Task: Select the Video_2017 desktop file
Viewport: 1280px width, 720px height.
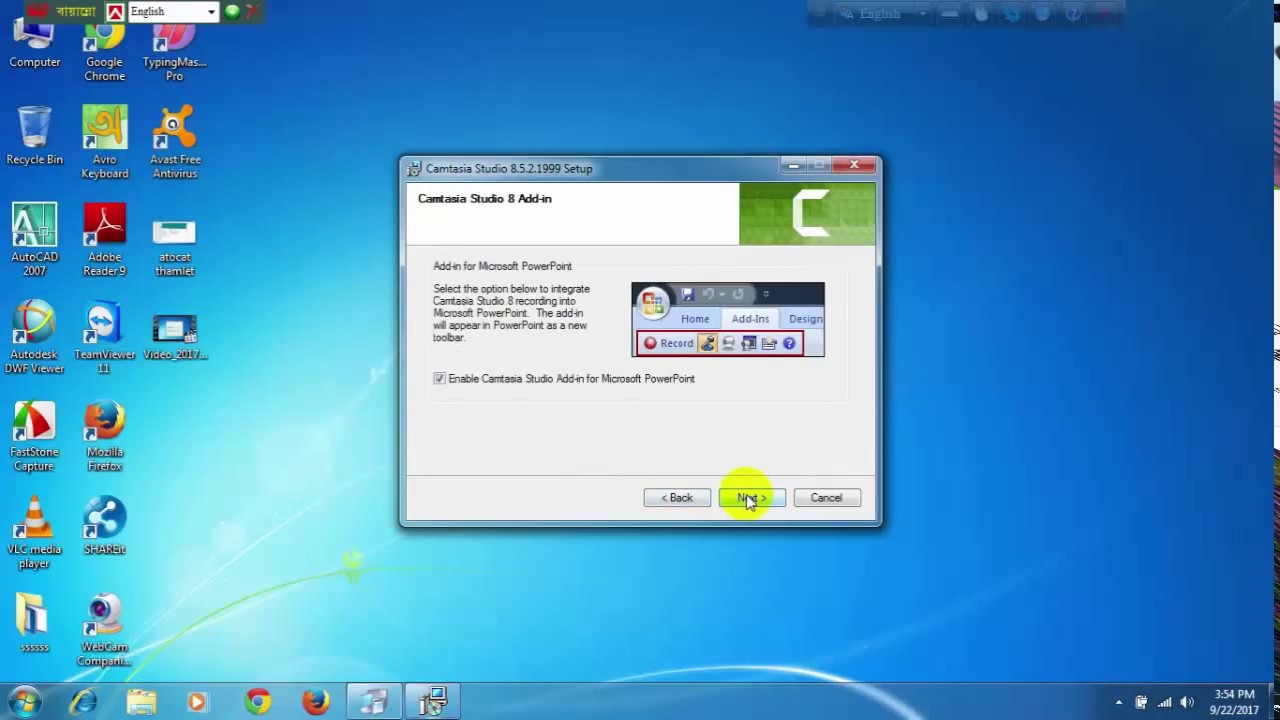Action: [x=174, y=337]
